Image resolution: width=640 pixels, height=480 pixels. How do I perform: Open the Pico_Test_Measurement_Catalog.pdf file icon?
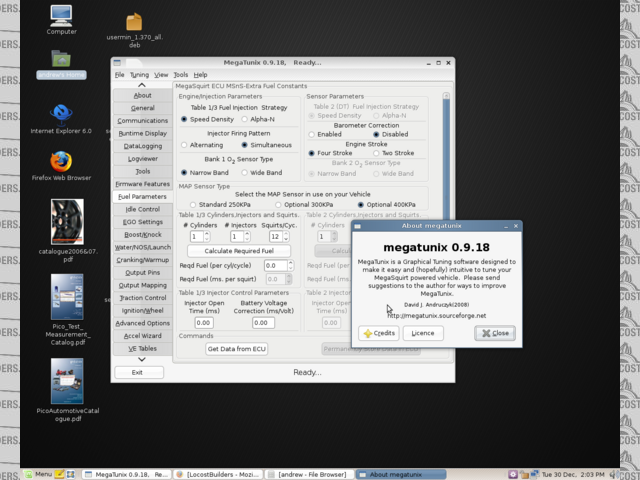[x=67, y=296]
